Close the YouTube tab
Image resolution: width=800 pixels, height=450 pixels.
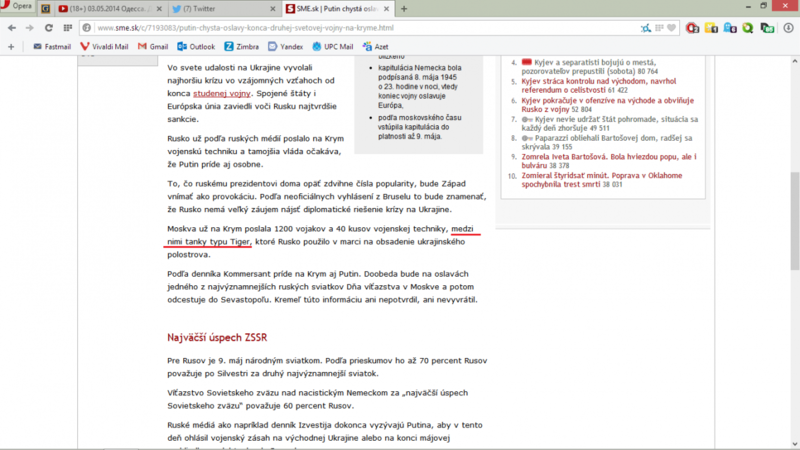point(159,9)
